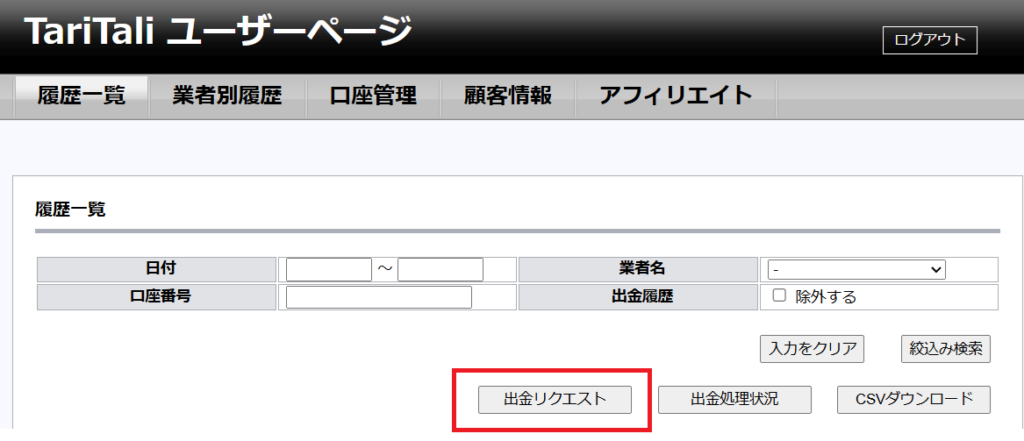
Task: Select the 顧客情報 tab
Action: (x=507, y=97)
